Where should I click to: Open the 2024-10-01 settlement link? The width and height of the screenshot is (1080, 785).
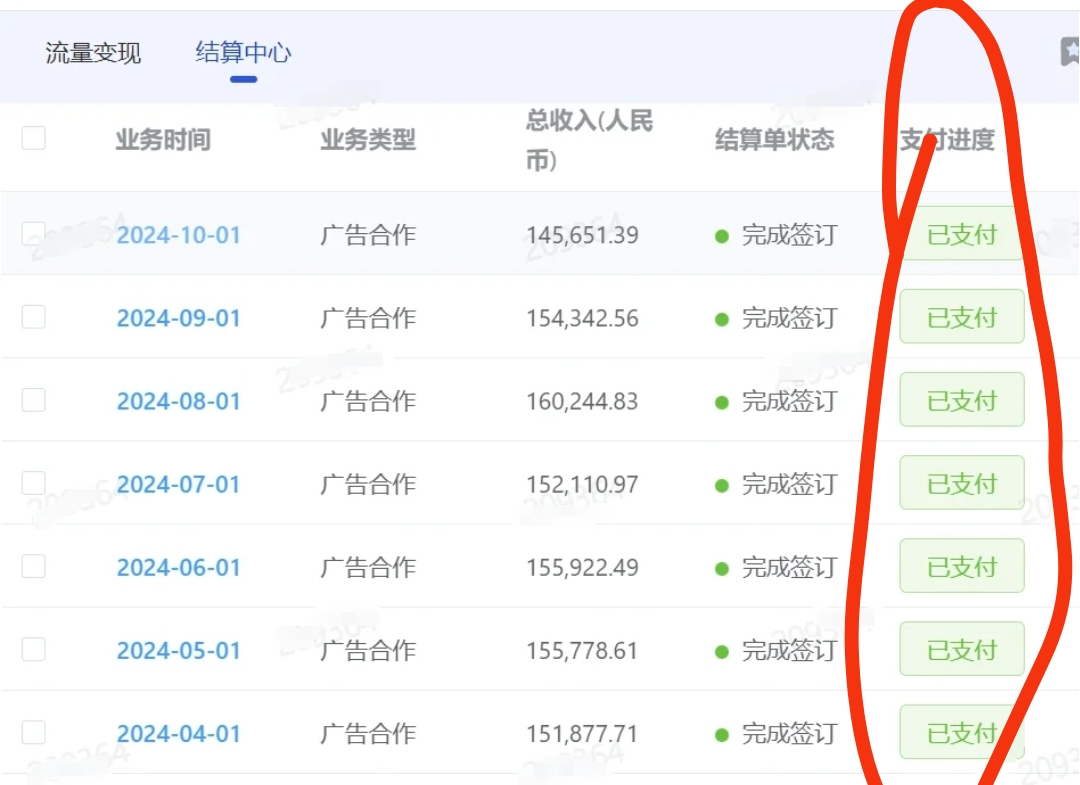(x=179, y=236)
